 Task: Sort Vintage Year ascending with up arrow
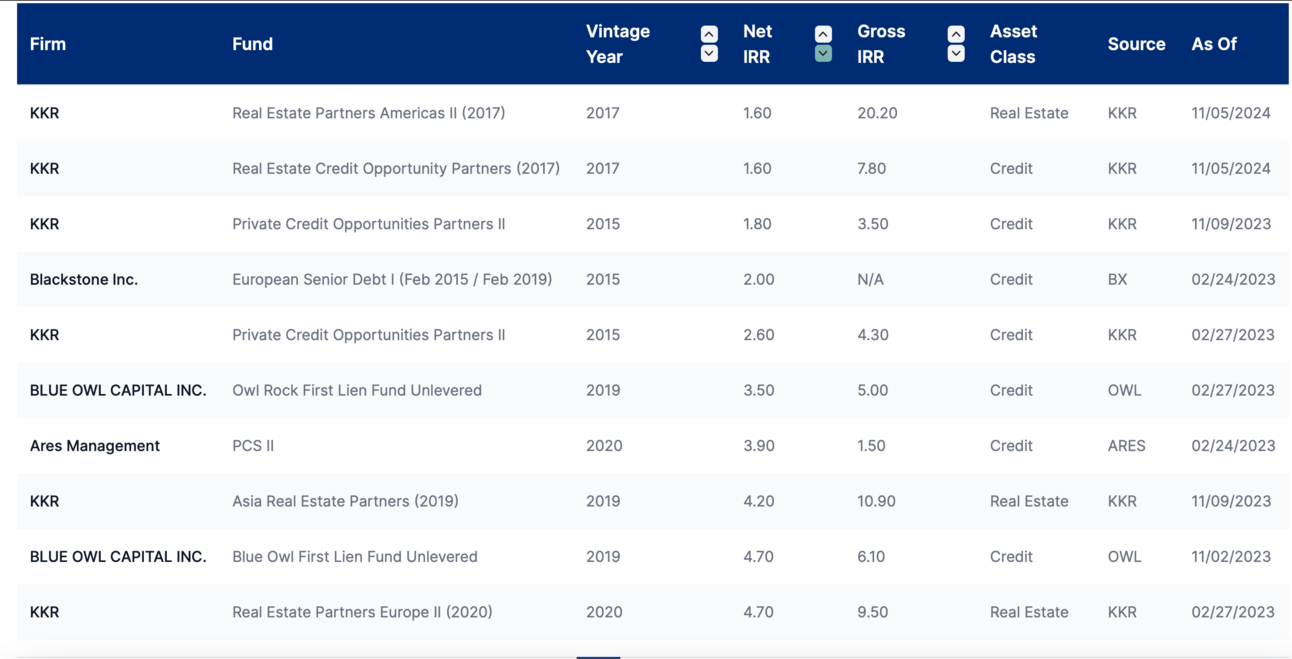pos(709,34)
